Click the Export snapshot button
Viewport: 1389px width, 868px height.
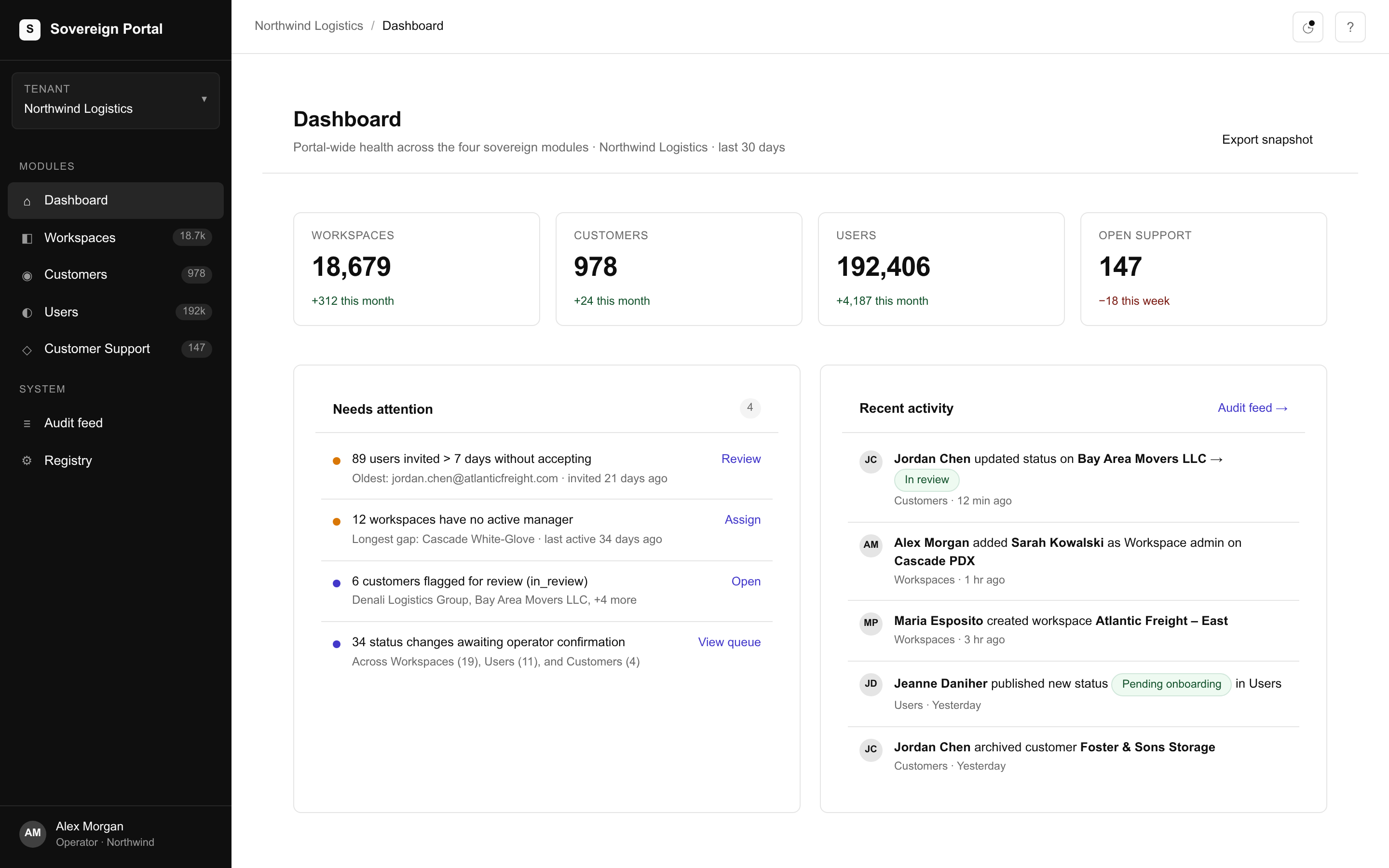tap(1267, 139)
